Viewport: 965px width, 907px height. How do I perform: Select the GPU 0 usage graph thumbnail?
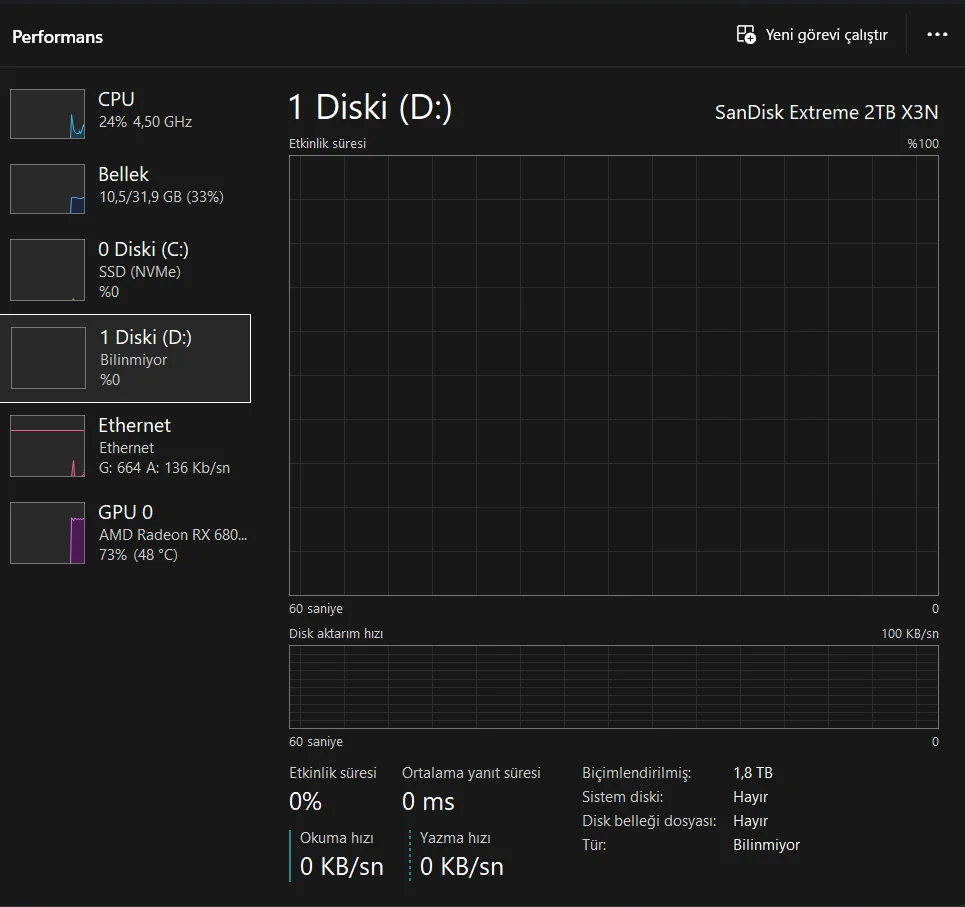pyautogui.click(x=47, y=533)
